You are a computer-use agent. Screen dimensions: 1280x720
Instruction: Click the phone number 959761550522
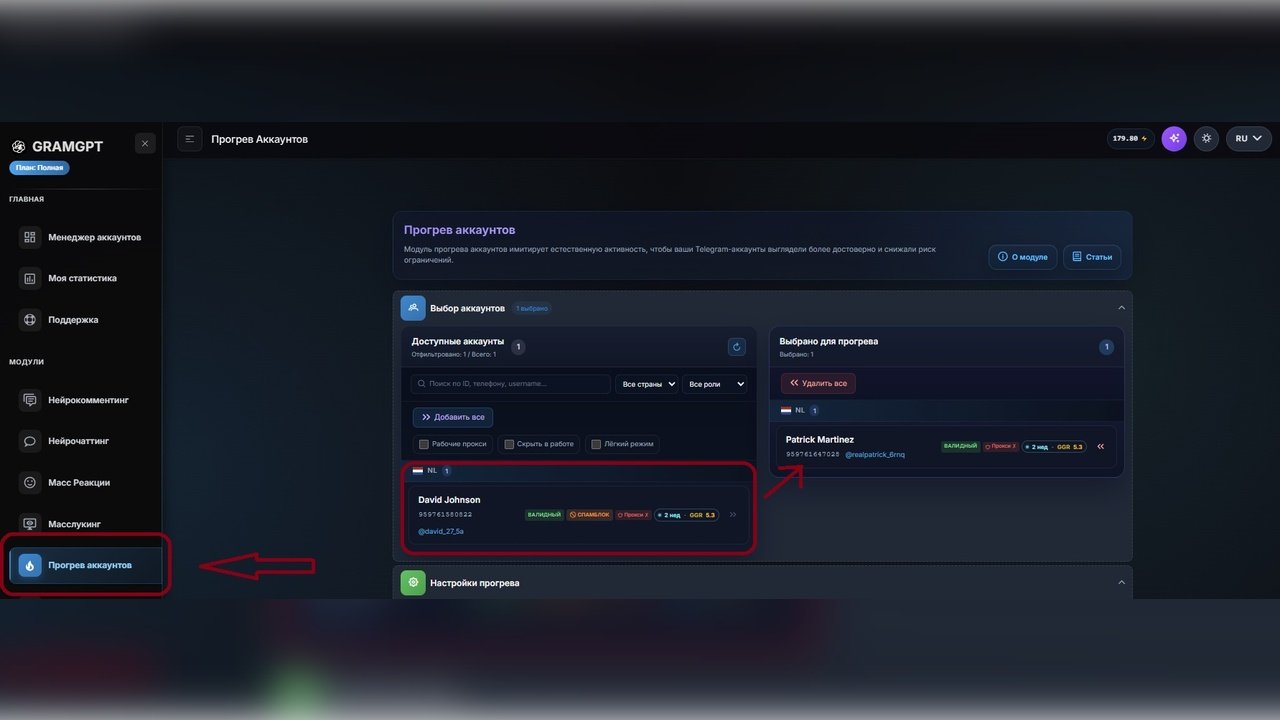445,515
